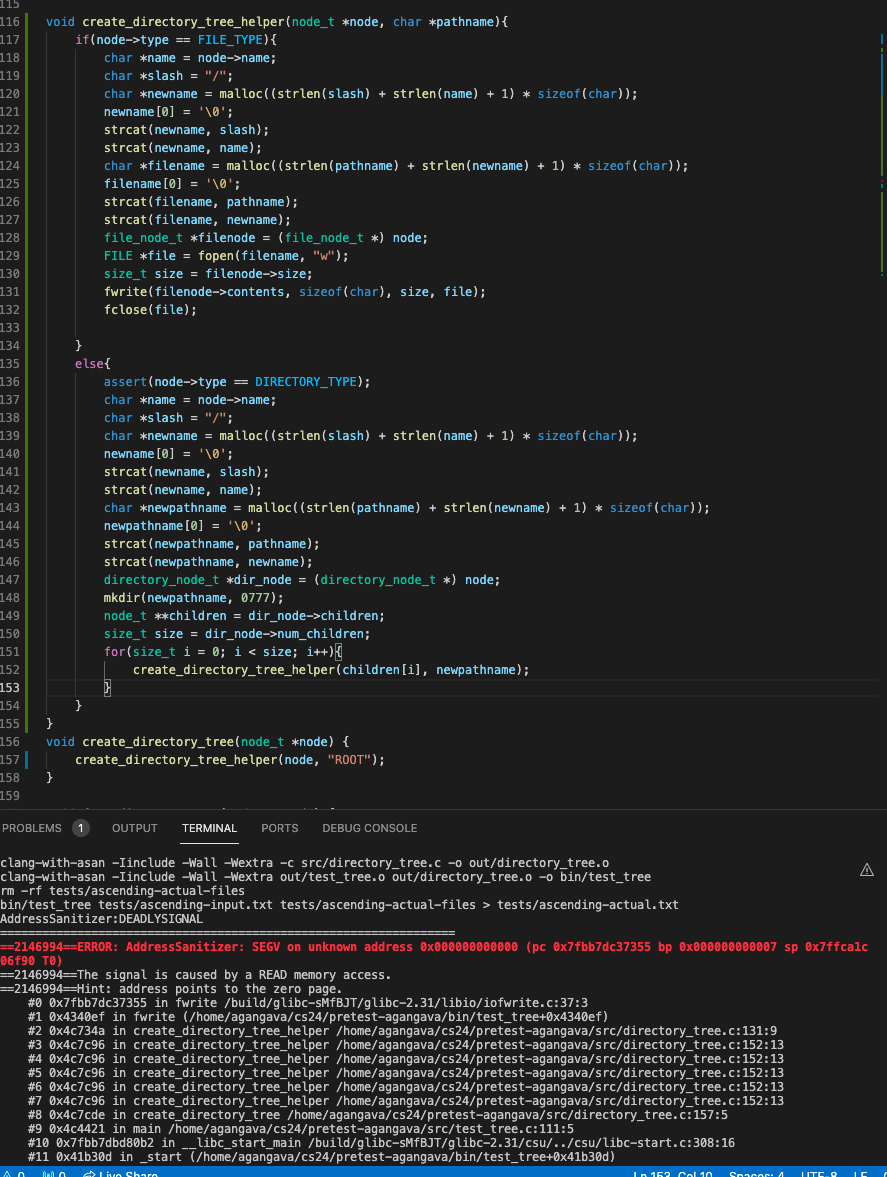887x1177 pixels.
Task: Click the editor's vertical scrollbar overview ruler
Action: click(881, 300)
